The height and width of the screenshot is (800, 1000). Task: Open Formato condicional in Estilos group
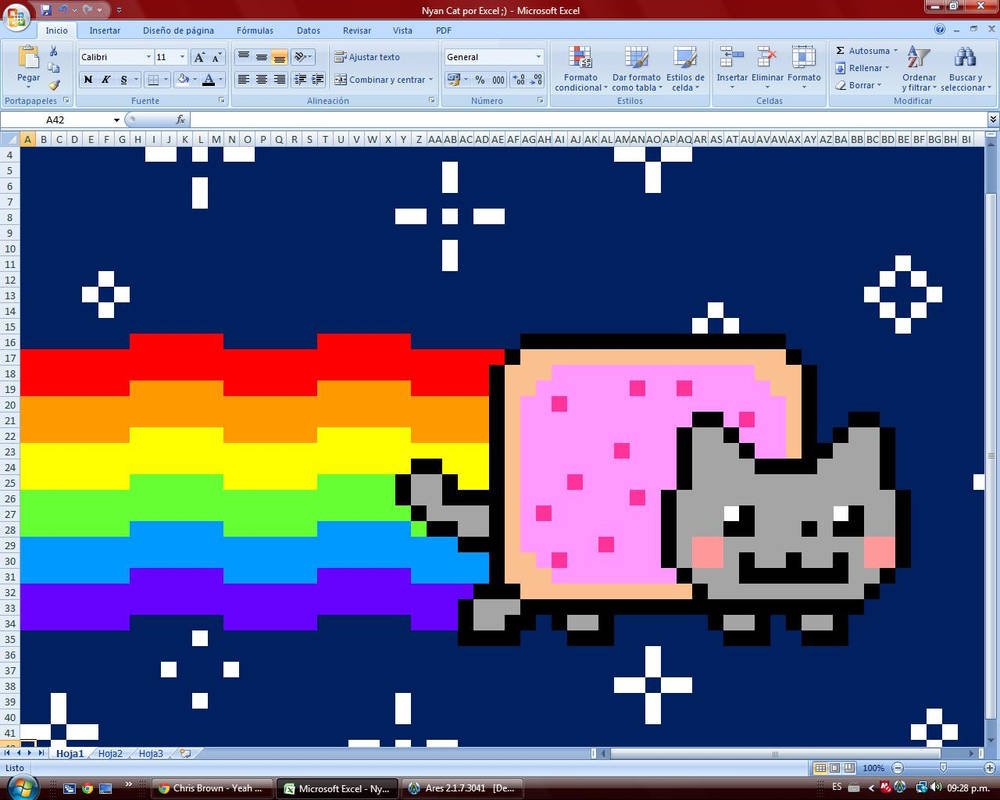point(580,68)
